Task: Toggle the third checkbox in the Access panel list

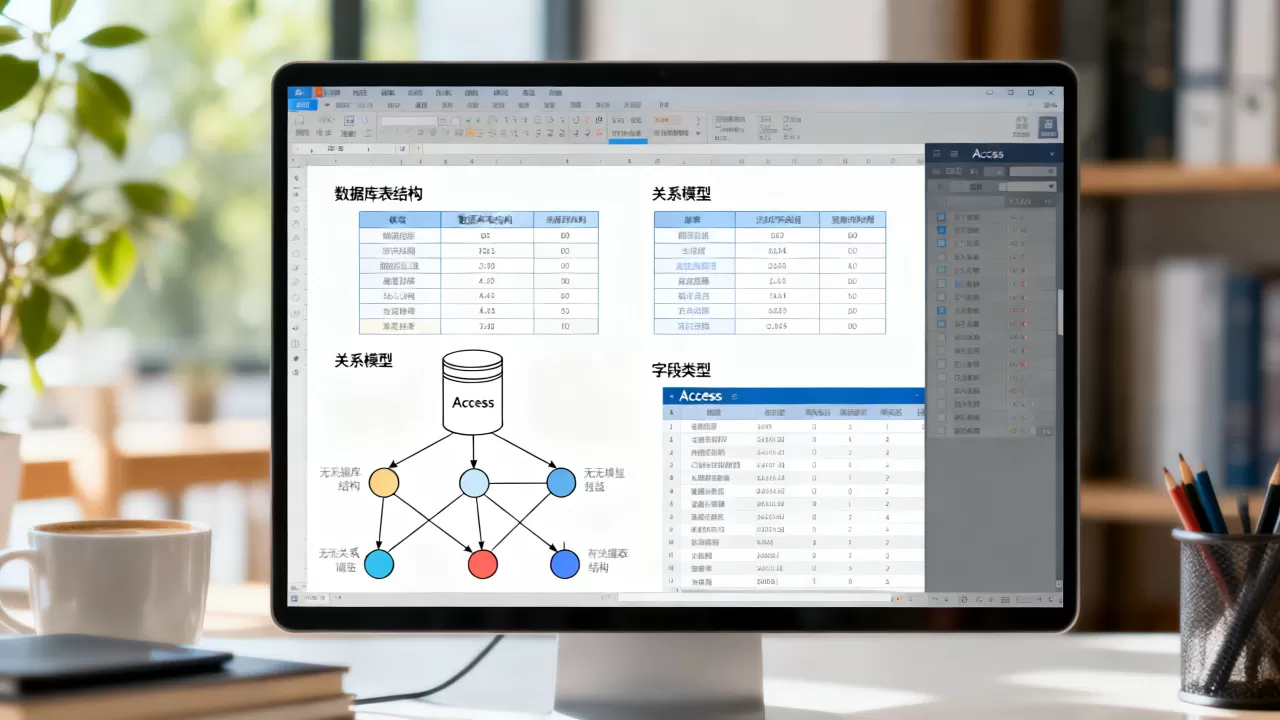Action: [941, 243]
